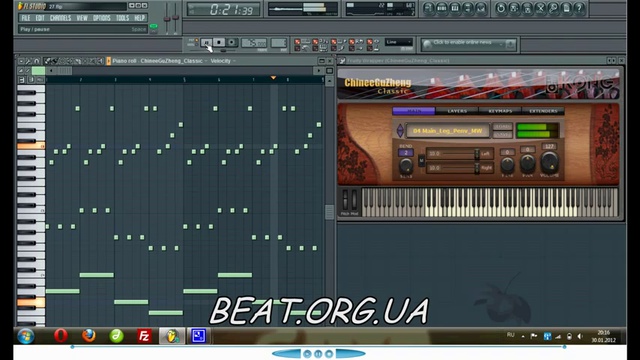Viewport: 640px width, 360px height.
Task: Open the step sequencer view icon
Action: pyautogui.click(x=442, y=8)
